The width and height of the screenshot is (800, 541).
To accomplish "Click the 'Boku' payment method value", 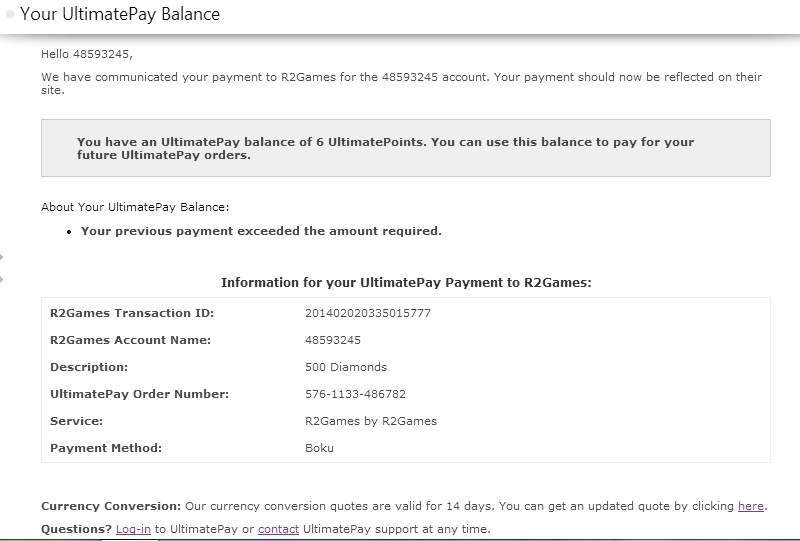I will [319, 448].
